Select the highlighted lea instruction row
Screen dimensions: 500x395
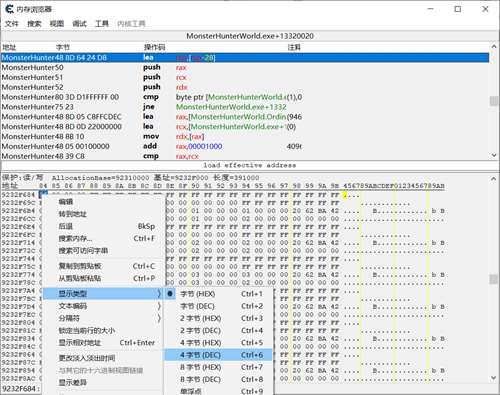245,58
